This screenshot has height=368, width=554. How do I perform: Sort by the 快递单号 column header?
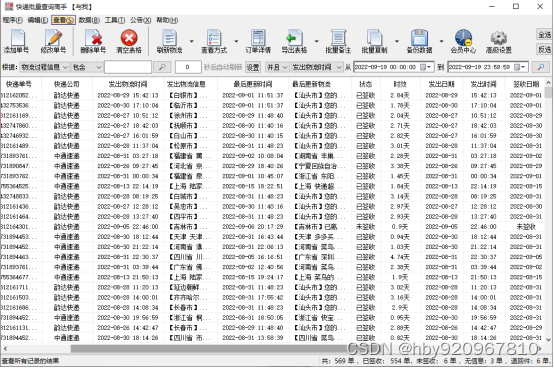pyautogui.click(x=19, y=84)
